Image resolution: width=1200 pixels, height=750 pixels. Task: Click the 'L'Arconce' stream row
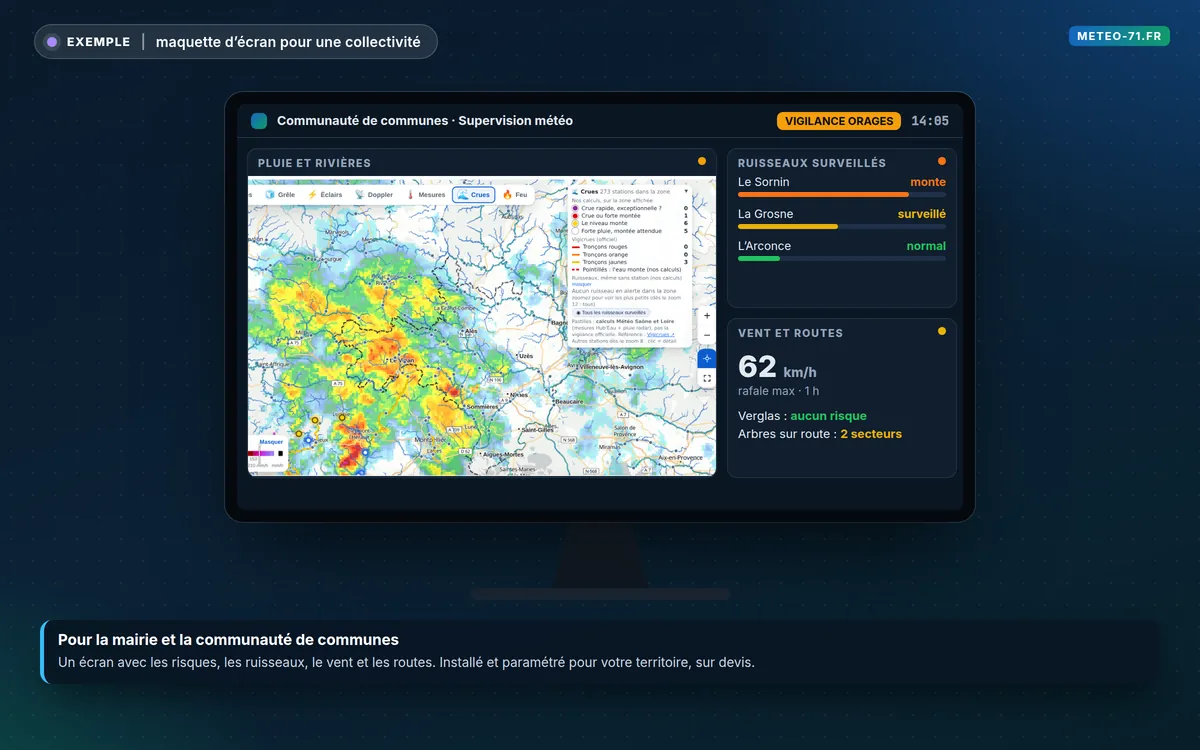click(842, 251)
